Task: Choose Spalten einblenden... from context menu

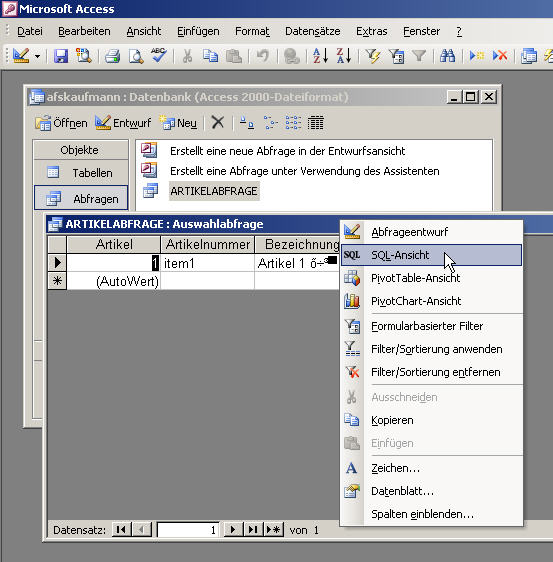Action: (x=432, y=514)
